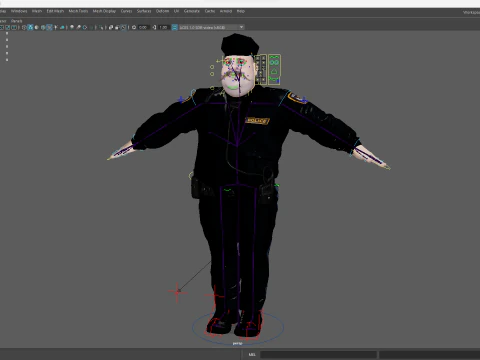Toggle Depth of Field icon
The height and width of the screenshot is (360, 480).
coord(92,27)
